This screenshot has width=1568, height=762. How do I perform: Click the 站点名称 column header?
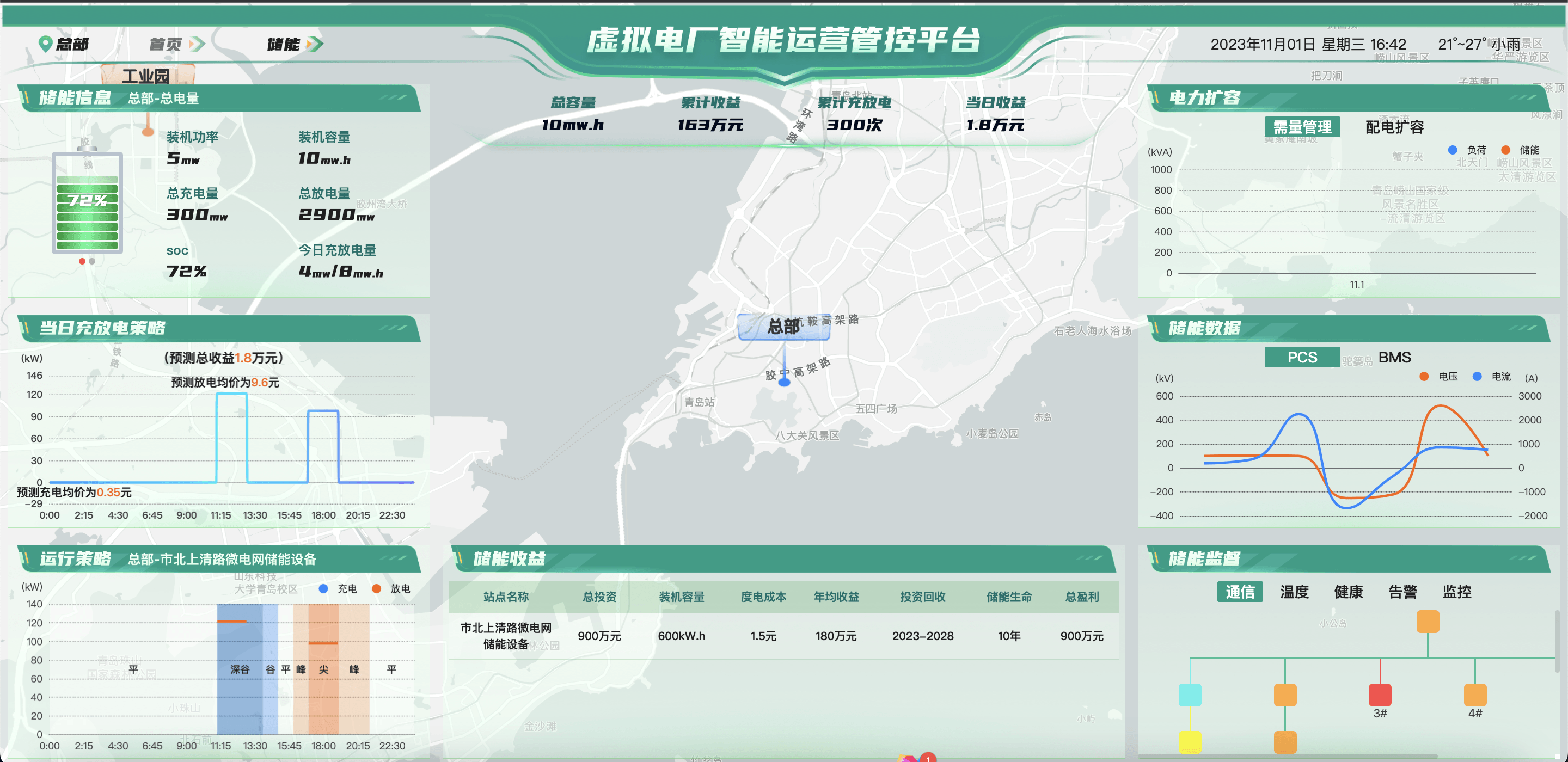(506, 597)
